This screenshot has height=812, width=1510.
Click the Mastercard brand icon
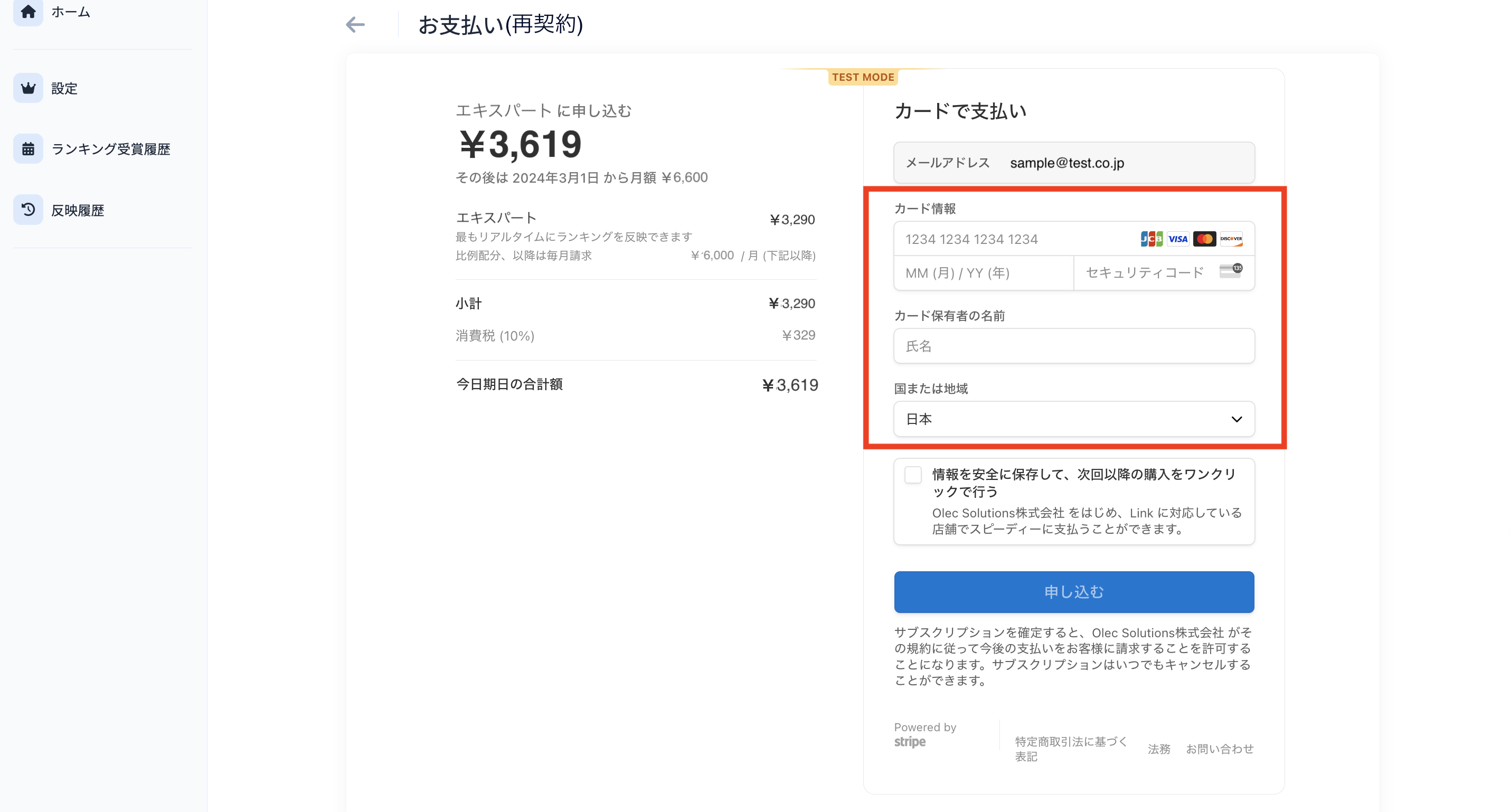tap(1205, 239)
